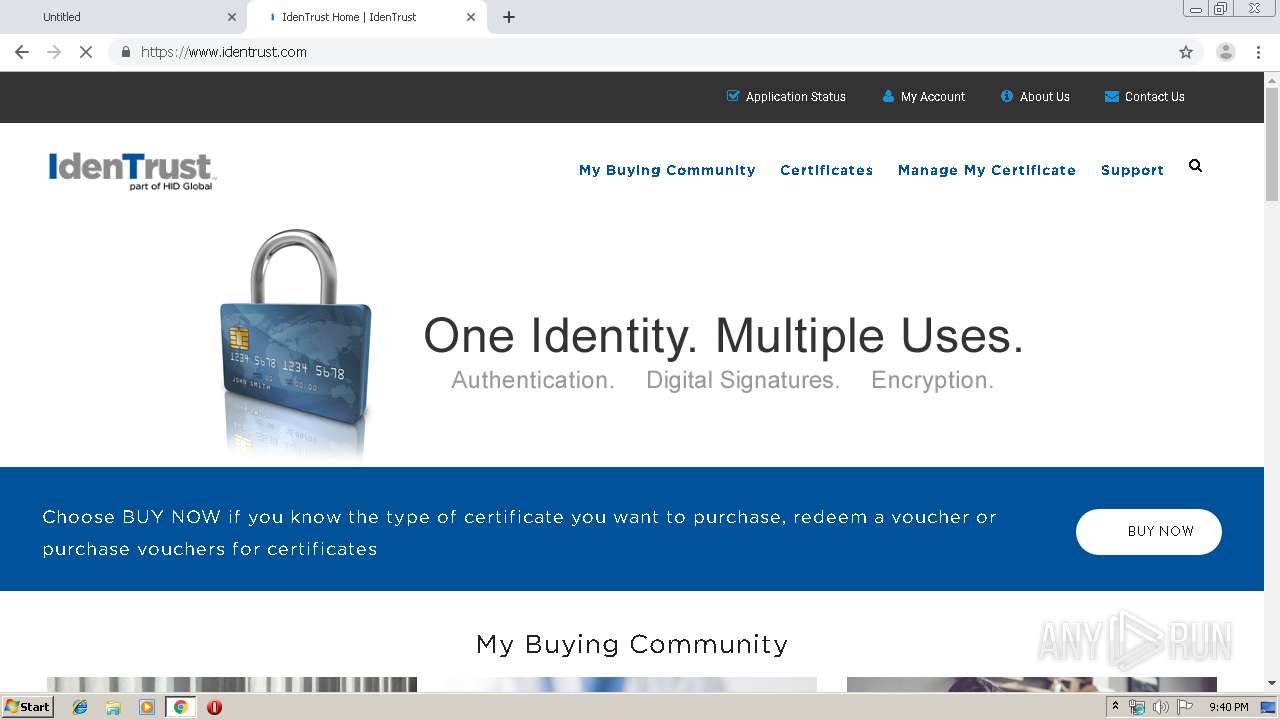Screen dimensions: 1280x720
Task: Open the Chrome three-dot menu
Action: pos(1258,52)
